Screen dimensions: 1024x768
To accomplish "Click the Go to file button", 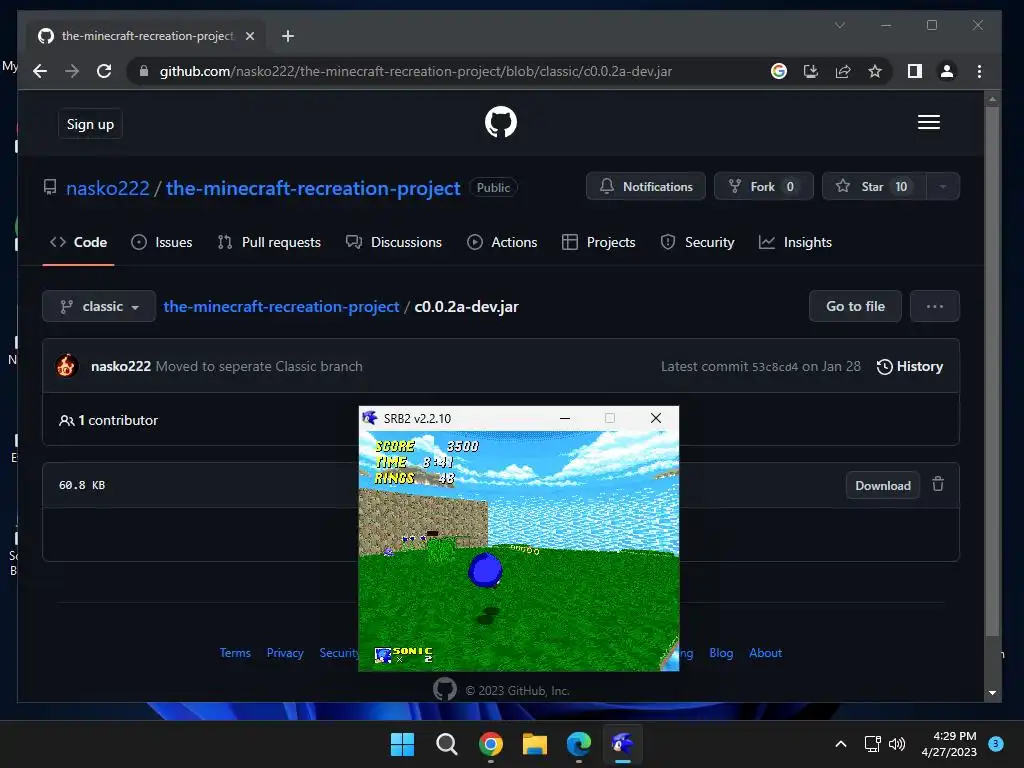I will point(855,306).
